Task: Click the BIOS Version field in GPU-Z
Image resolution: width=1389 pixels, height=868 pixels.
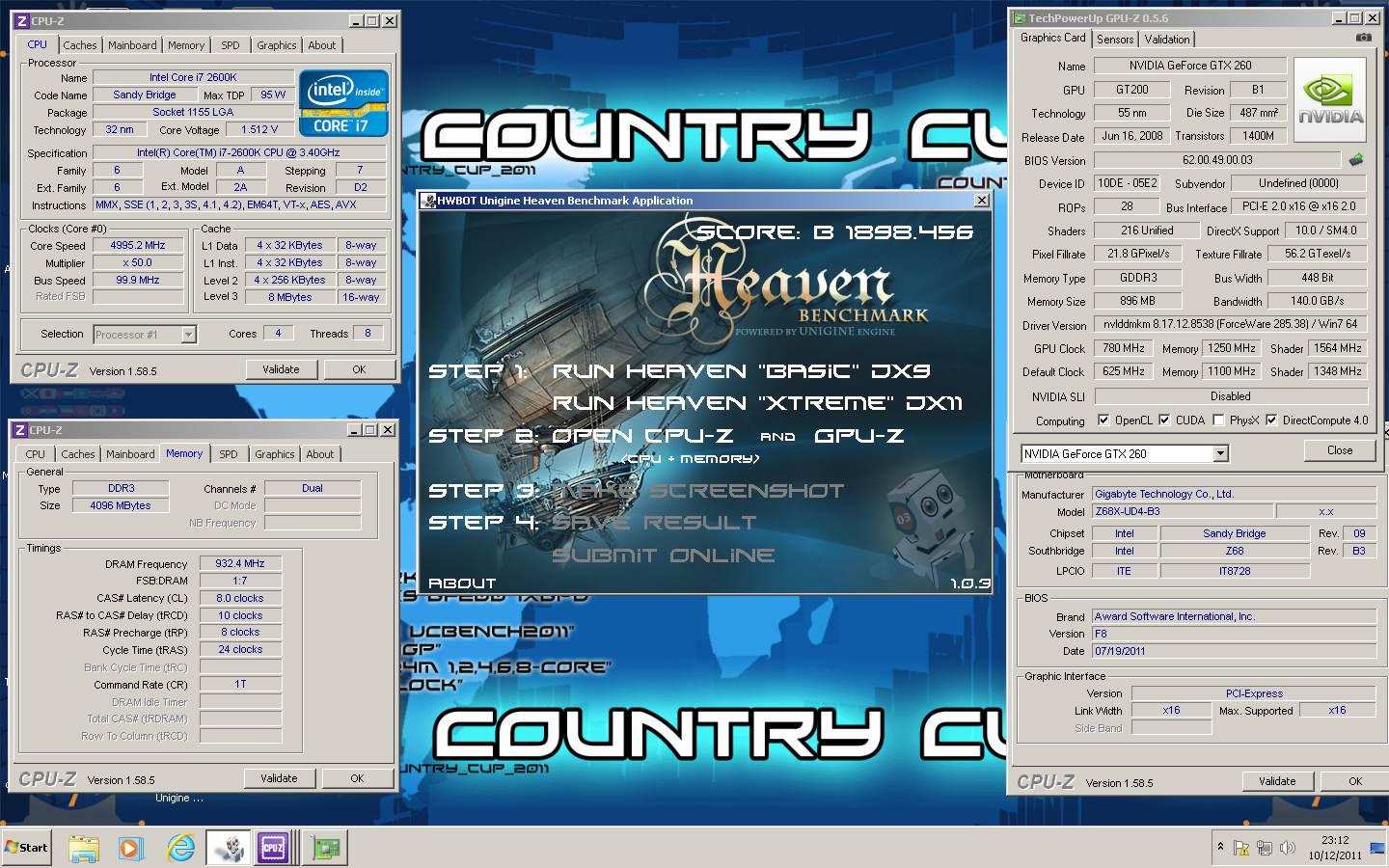Action: tap(1217, 160)
